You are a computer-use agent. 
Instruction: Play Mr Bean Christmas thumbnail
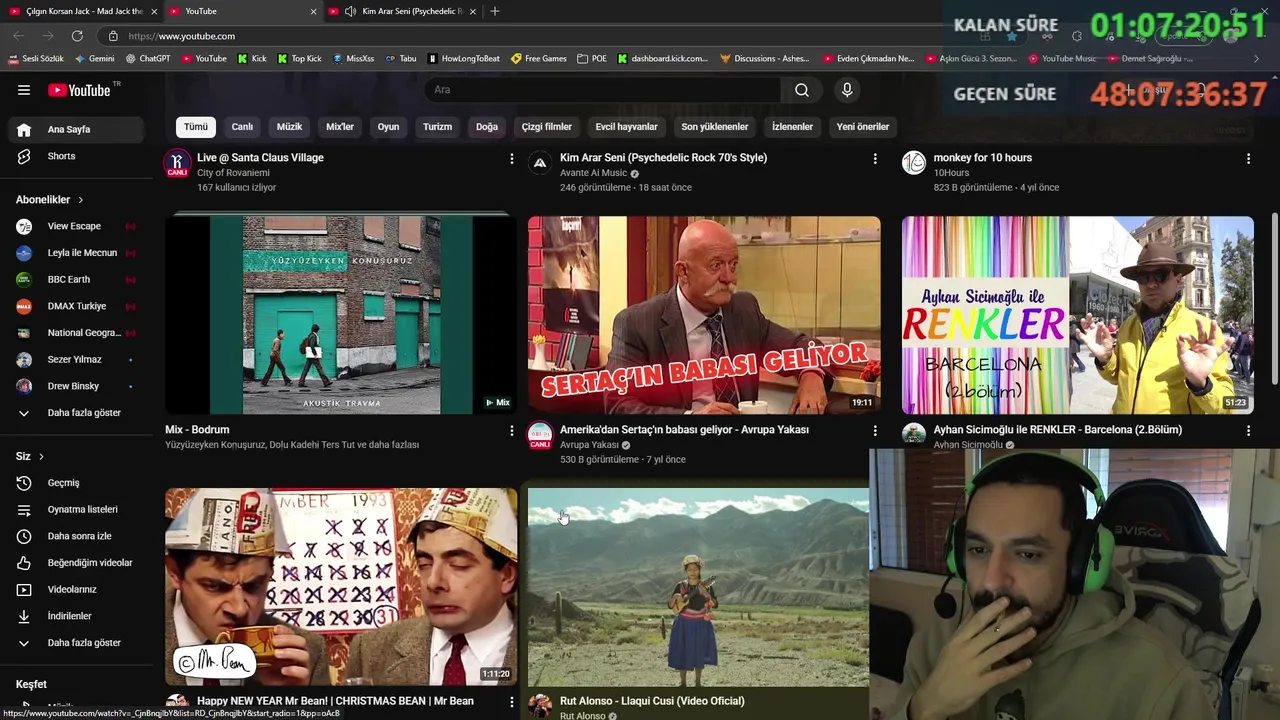[x=341, y=586]
